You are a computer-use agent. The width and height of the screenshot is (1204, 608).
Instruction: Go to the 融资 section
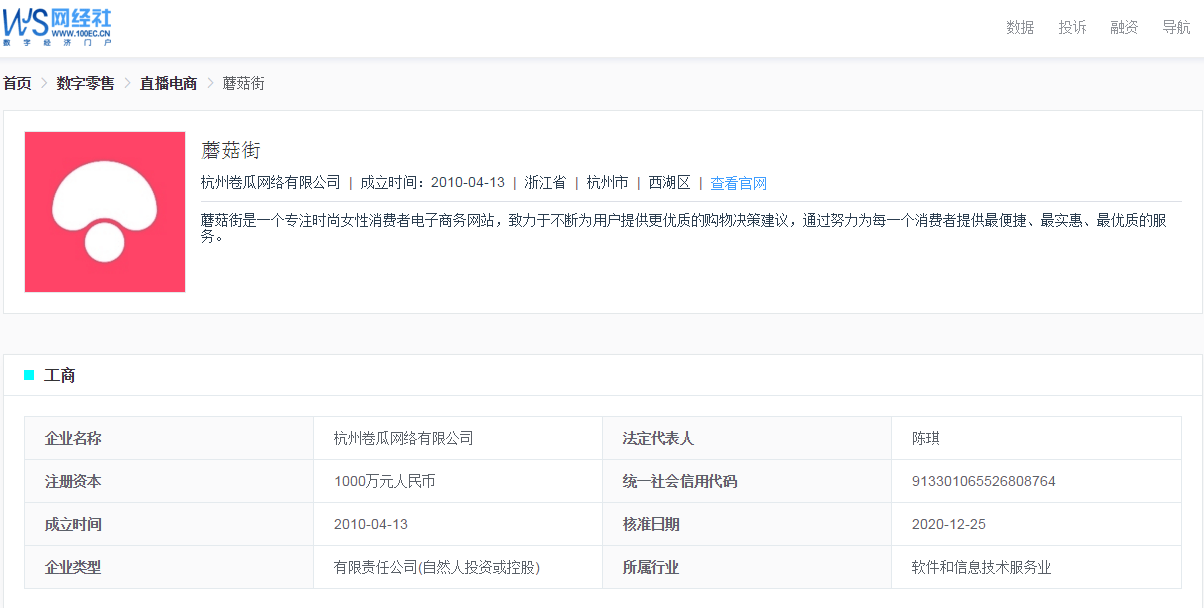pos(1124,27)
